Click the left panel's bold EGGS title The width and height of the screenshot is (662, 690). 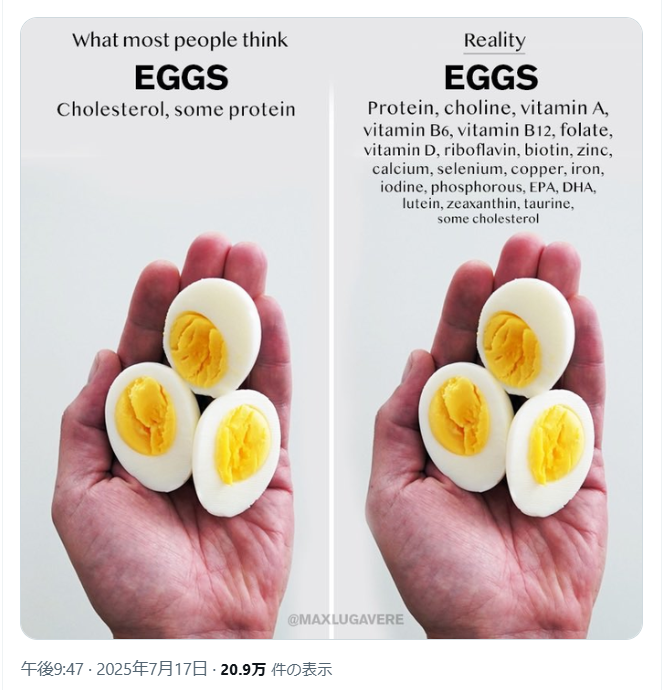(x=181, y=78)
